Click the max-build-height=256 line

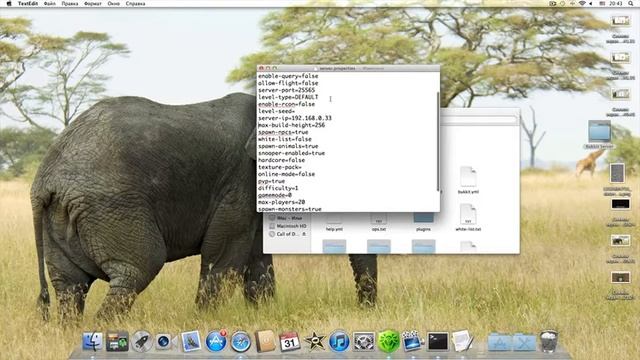pos(291,125)
